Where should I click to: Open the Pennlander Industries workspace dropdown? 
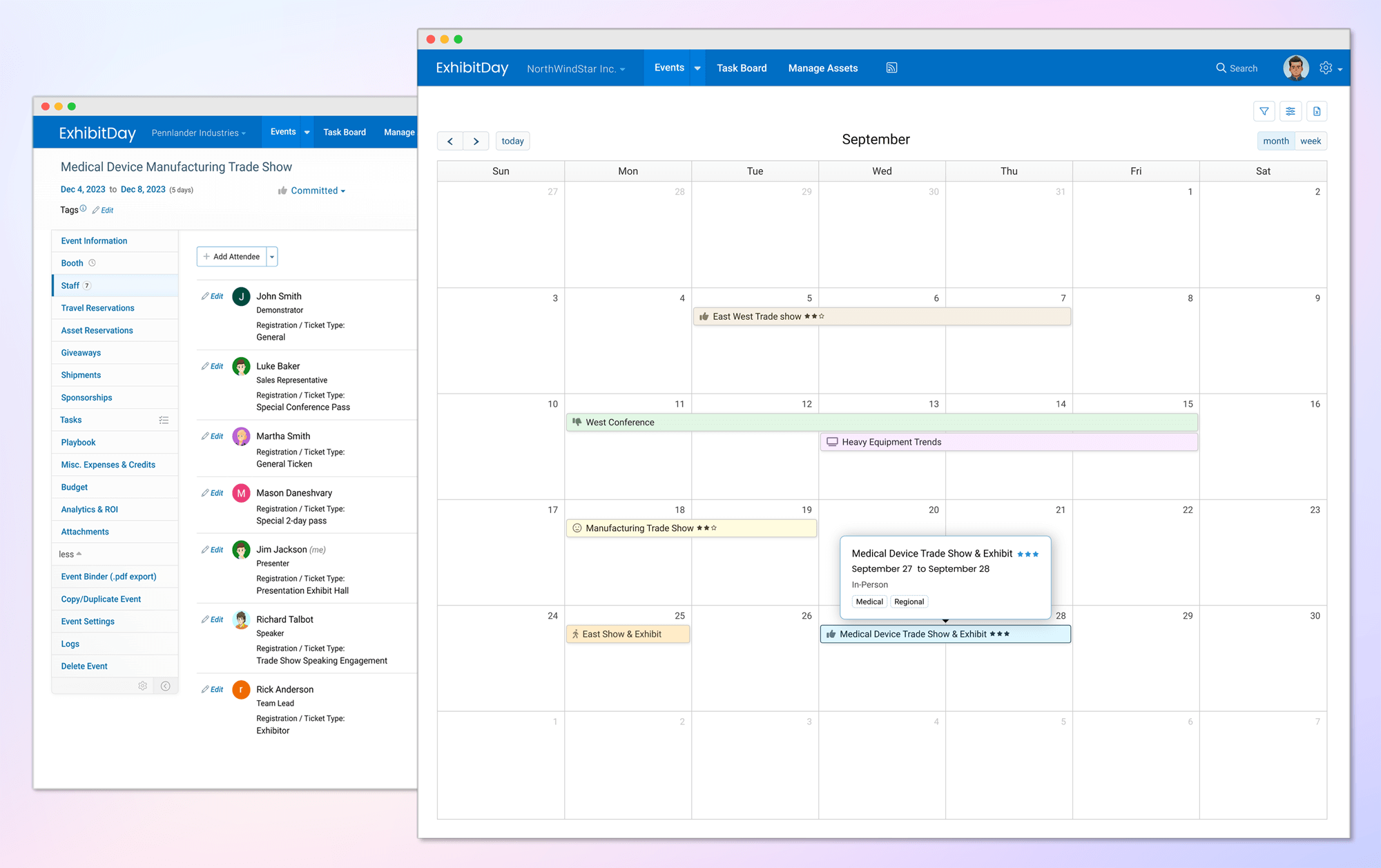(199, 133)
